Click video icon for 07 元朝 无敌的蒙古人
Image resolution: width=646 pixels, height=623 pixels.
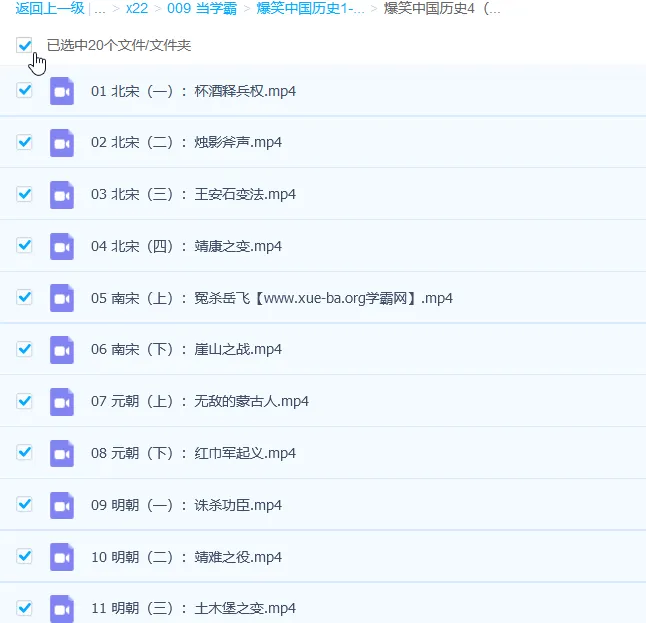tap(62, 401)
